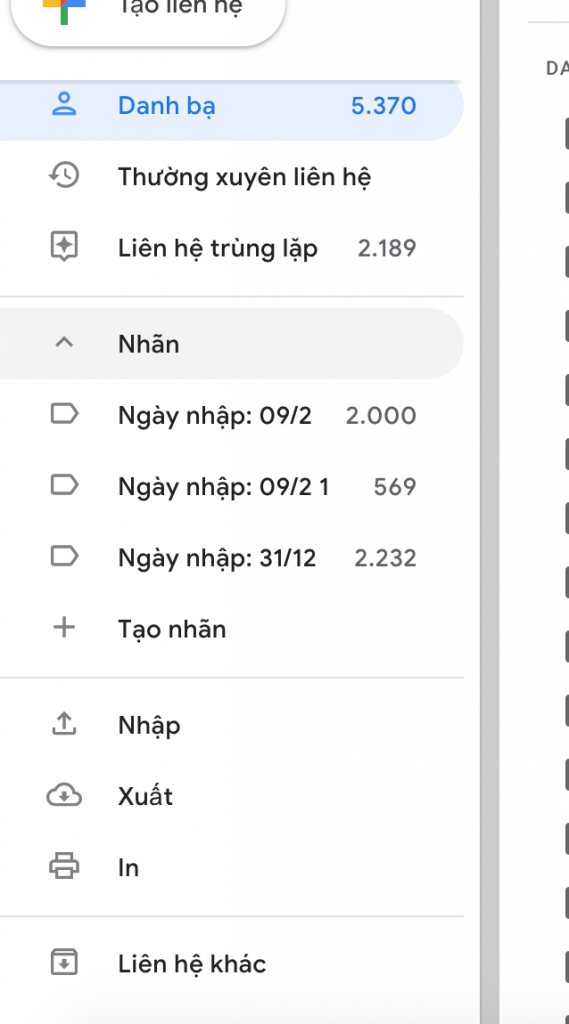Click the person icon beside Danh bạ

click(64, 105)
